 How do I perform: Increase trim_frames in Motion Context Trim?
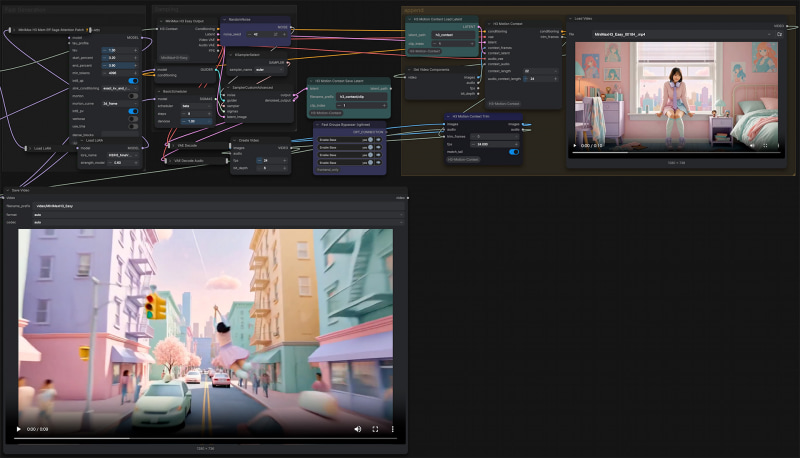pos(516,137)
